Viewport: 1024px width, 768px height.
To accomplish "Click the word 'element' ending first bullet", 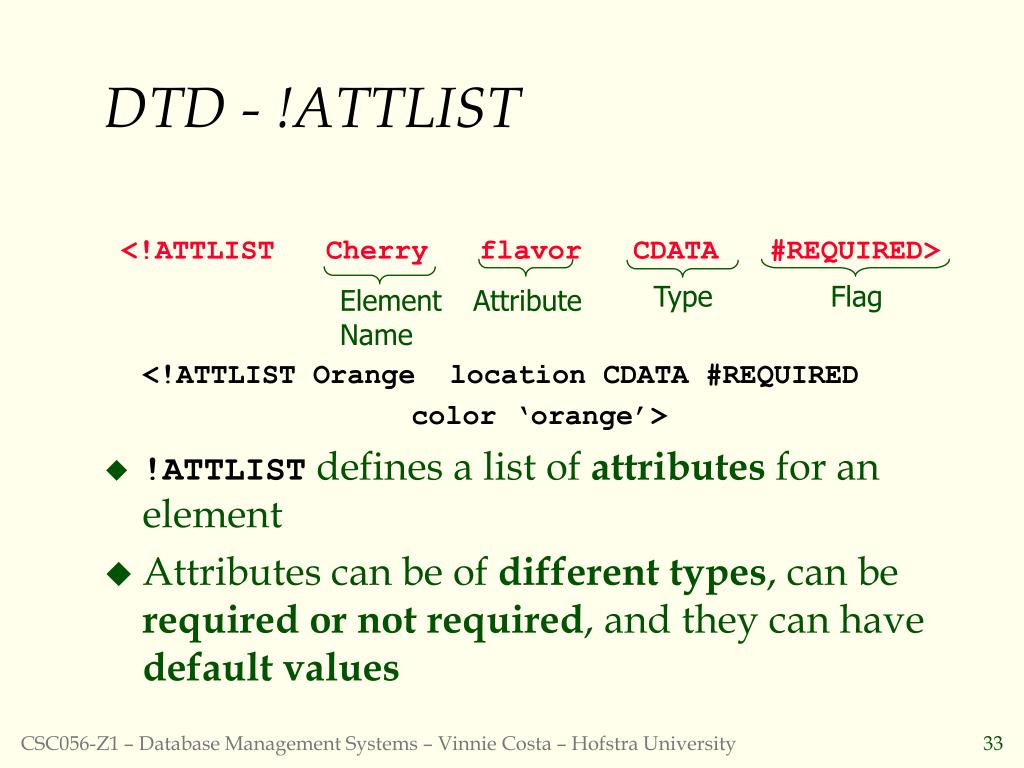I will pos(212,515).
